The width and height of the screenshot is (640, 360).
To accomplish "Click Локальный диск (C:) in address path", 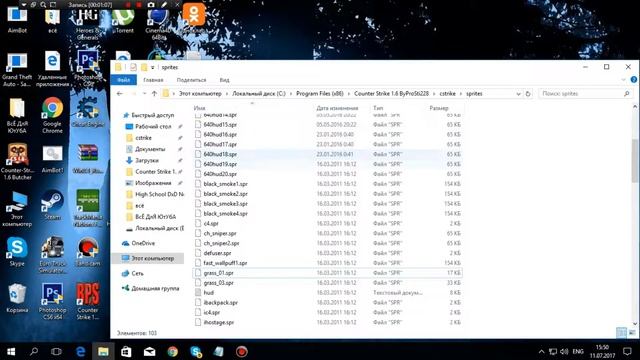I will tap(259, 93).
